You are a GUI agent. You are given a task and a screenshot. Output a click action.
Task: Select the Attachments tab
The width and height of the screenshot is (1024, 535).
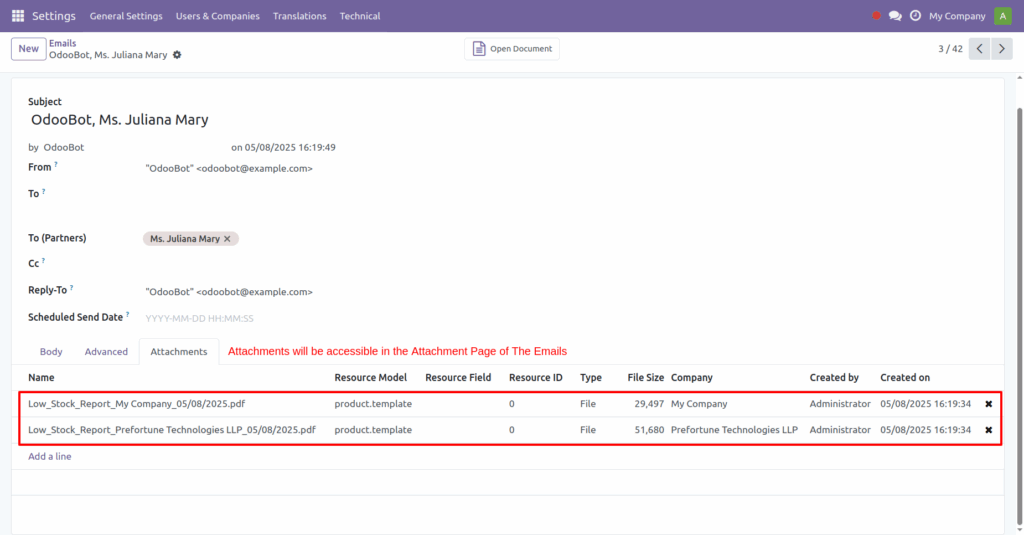point(179,351)
